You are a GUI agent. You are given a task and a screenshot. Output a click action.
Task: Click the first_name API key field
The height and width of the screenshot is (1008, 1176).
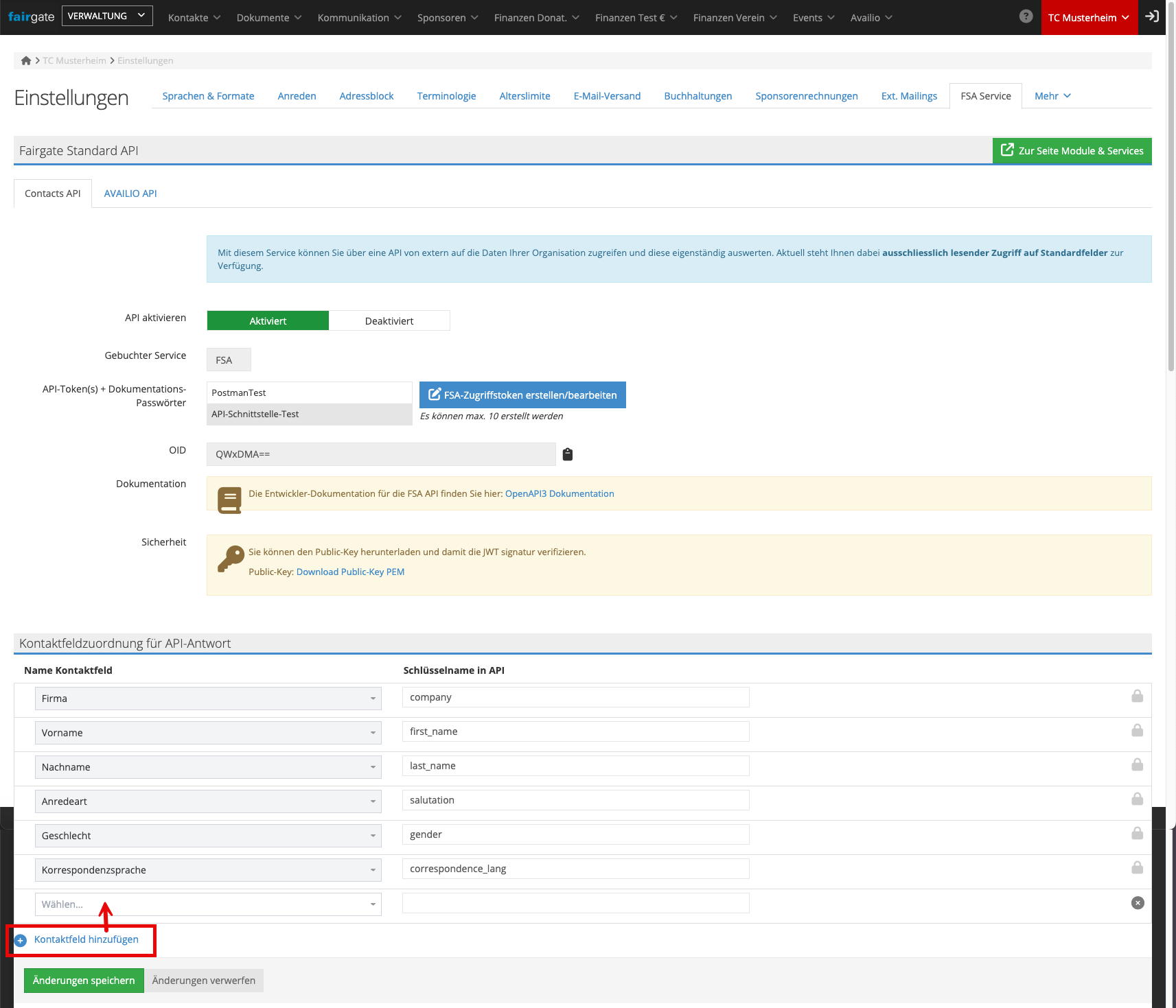575,731
